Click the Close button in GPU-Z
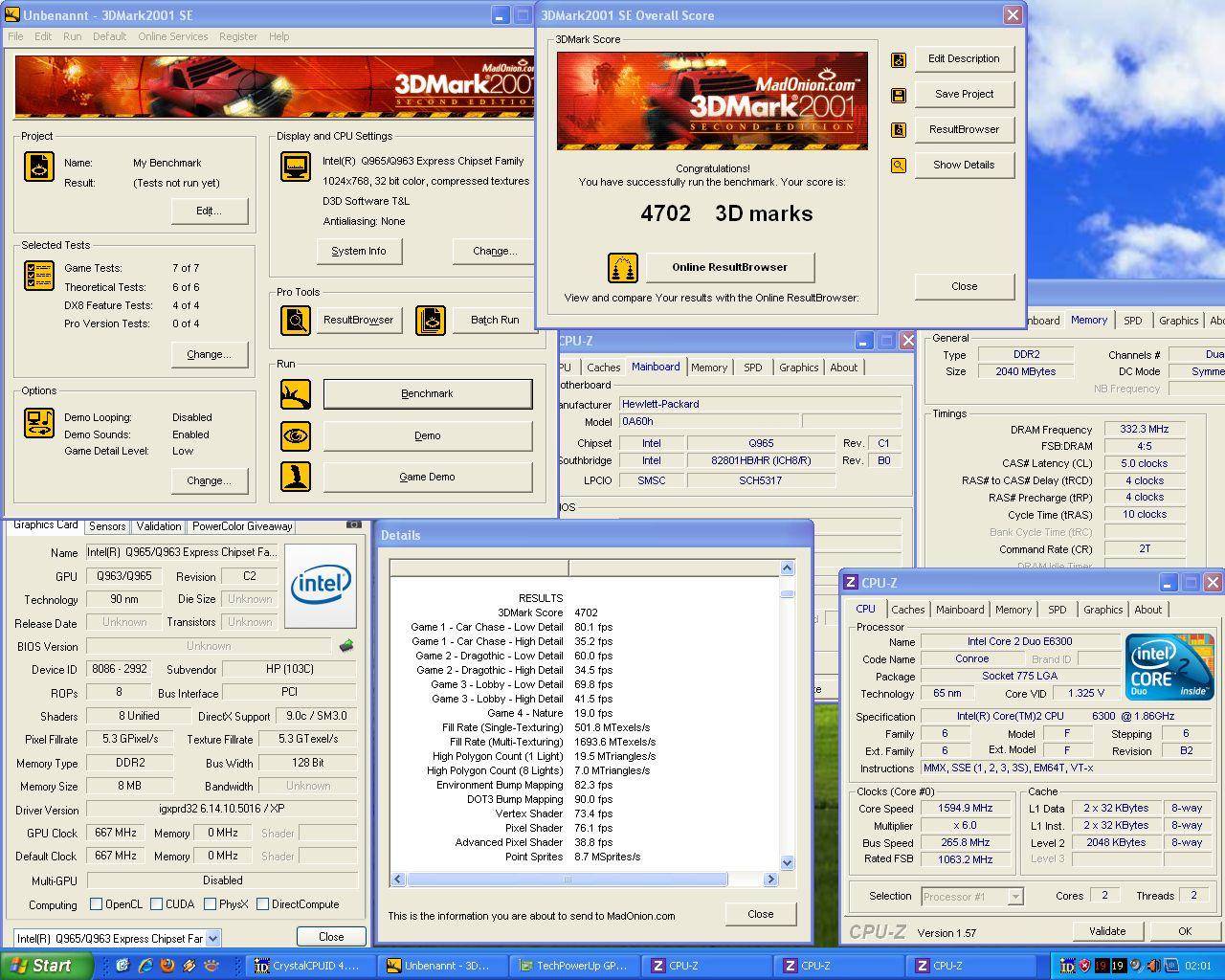This screenshot has height=980, width=1225. pos(331,937)
